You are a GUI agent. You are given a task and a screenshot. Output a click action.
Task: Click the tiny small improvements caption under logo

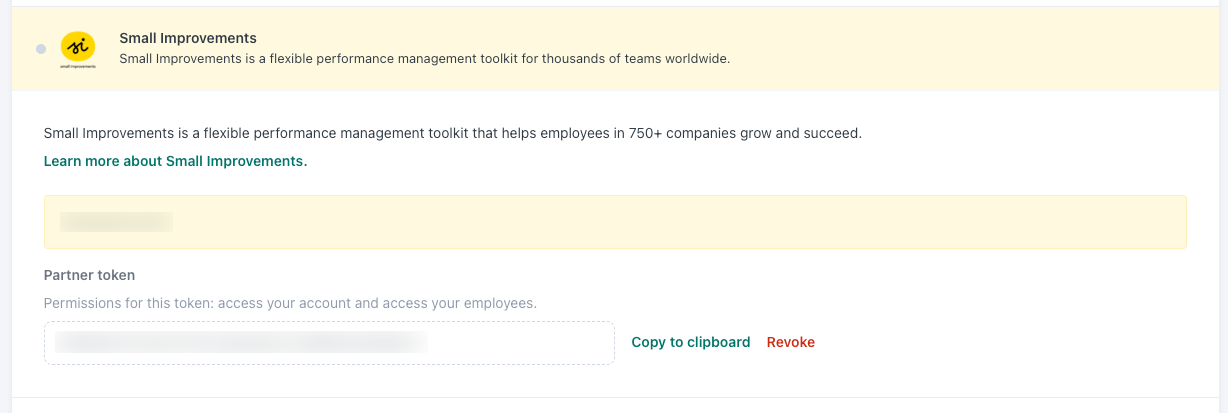point(78,66)
